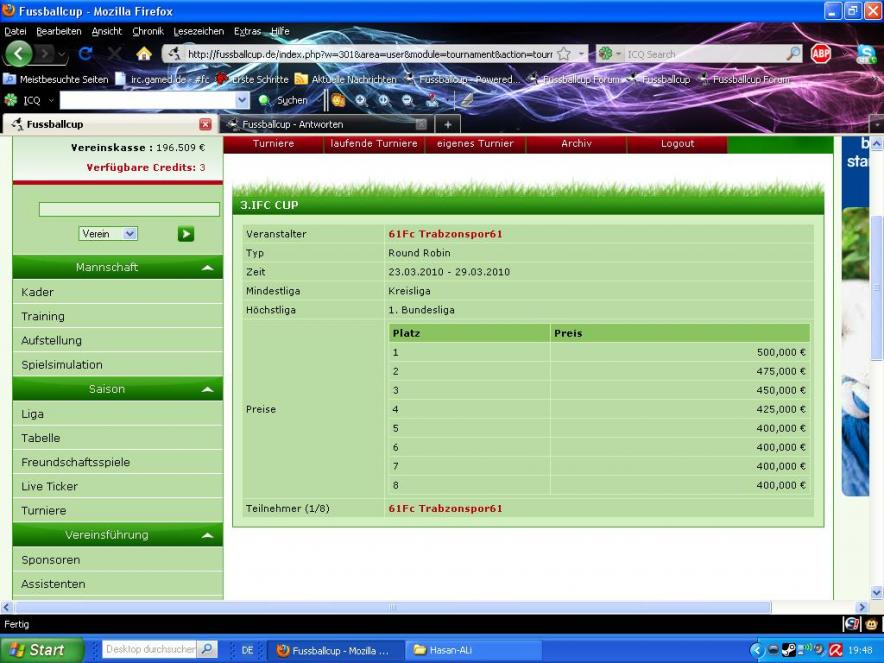Collapse the Vereinsführung section
This screenshot has width=884, height=663.
coord(207,536)
